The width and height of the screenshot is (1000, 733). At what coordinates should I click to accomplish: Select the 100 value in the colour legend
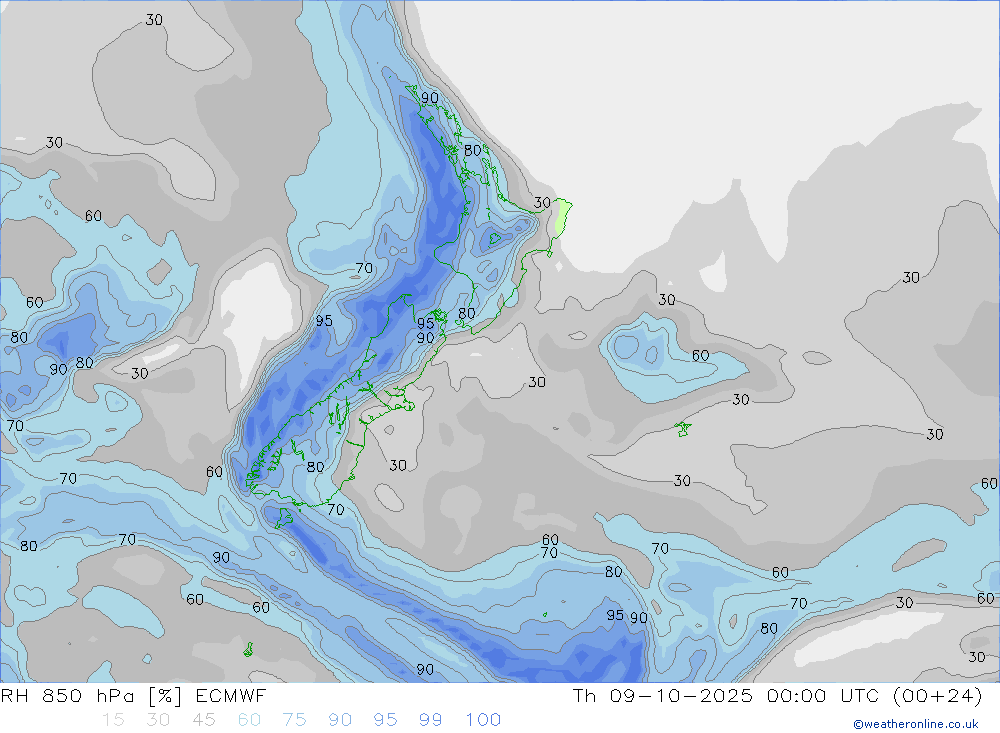pos(483,720)
